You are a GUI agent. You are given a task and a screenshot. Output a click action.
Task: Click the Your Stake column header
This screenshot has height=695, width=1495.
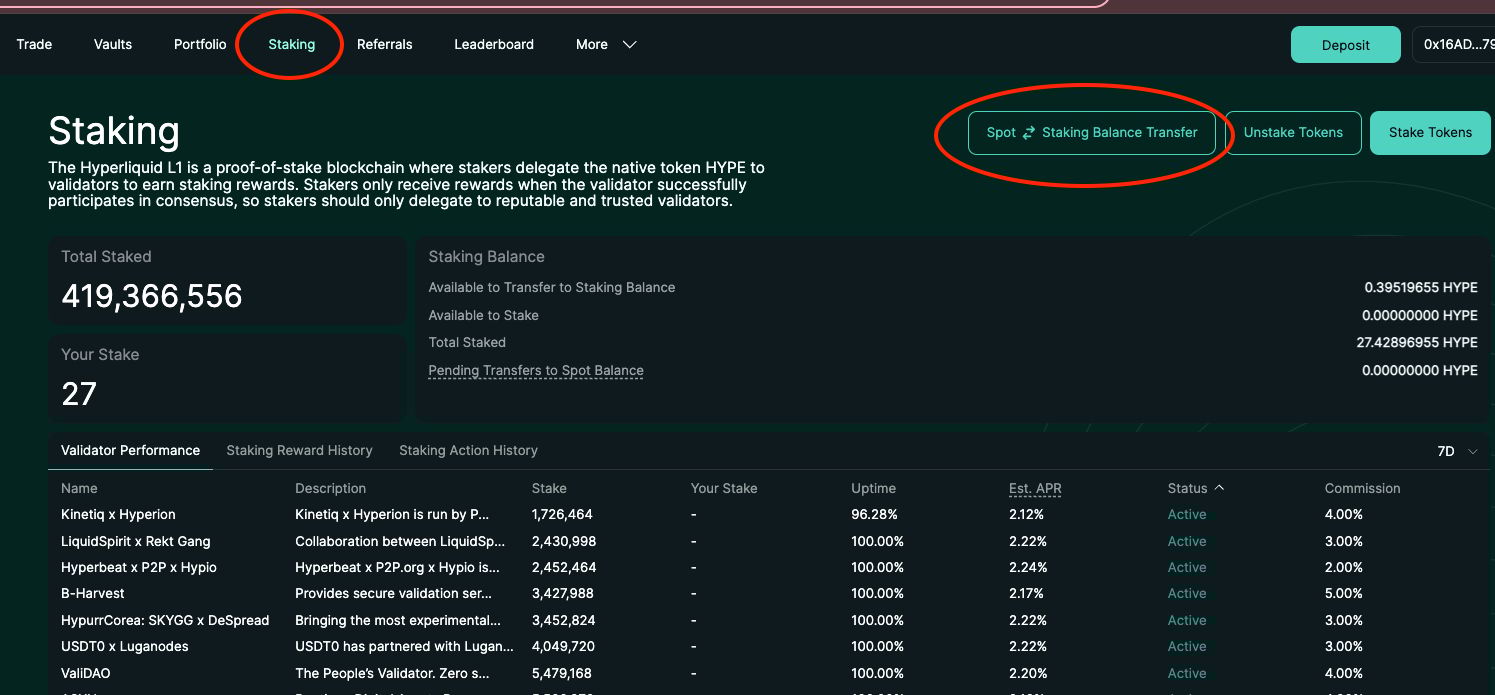tap(724, 488)
